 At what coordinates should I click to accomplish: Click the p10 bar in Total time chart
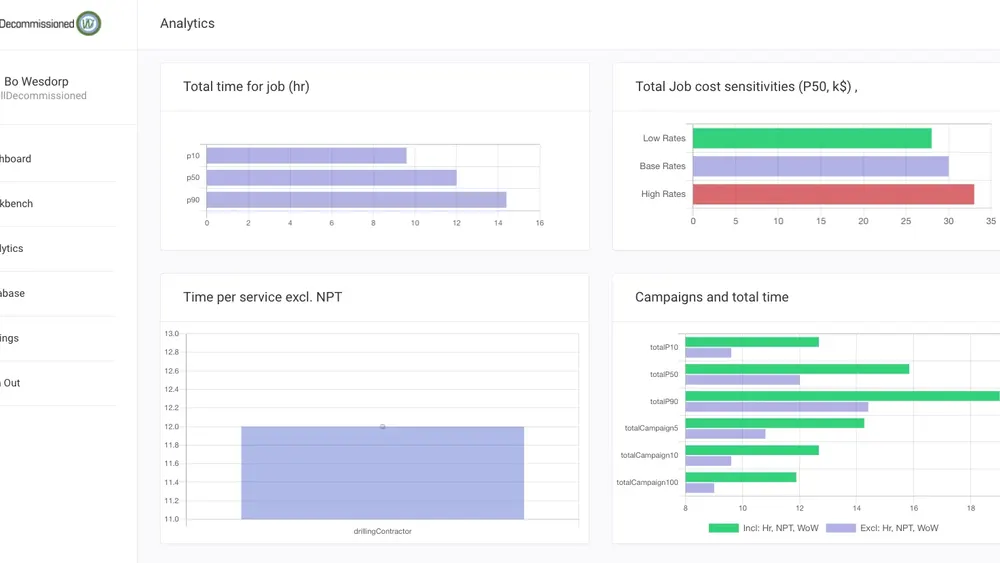point(306,156)
